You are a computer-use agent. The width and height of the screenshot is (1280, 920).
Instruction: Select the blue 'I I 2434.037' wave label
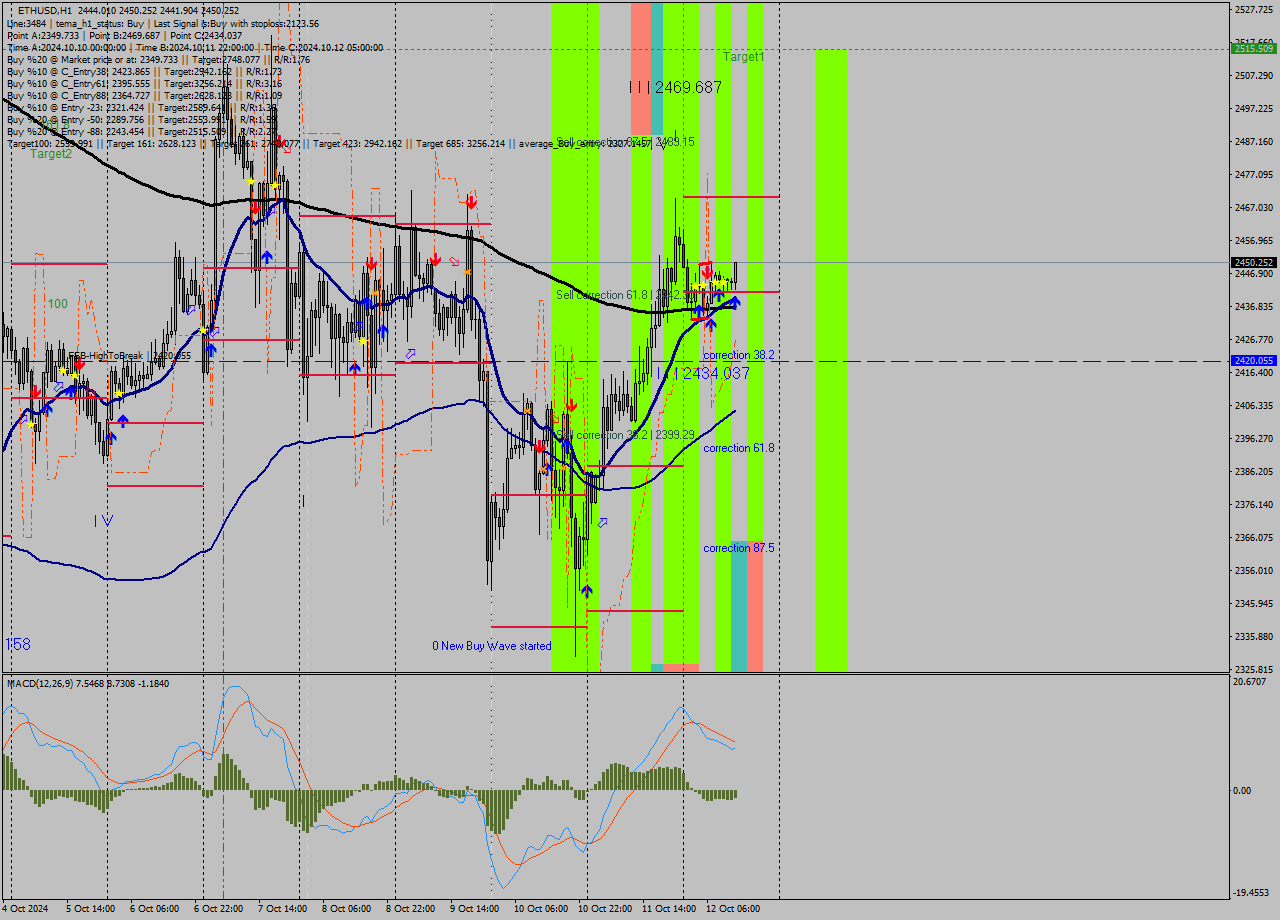point(704,373)
